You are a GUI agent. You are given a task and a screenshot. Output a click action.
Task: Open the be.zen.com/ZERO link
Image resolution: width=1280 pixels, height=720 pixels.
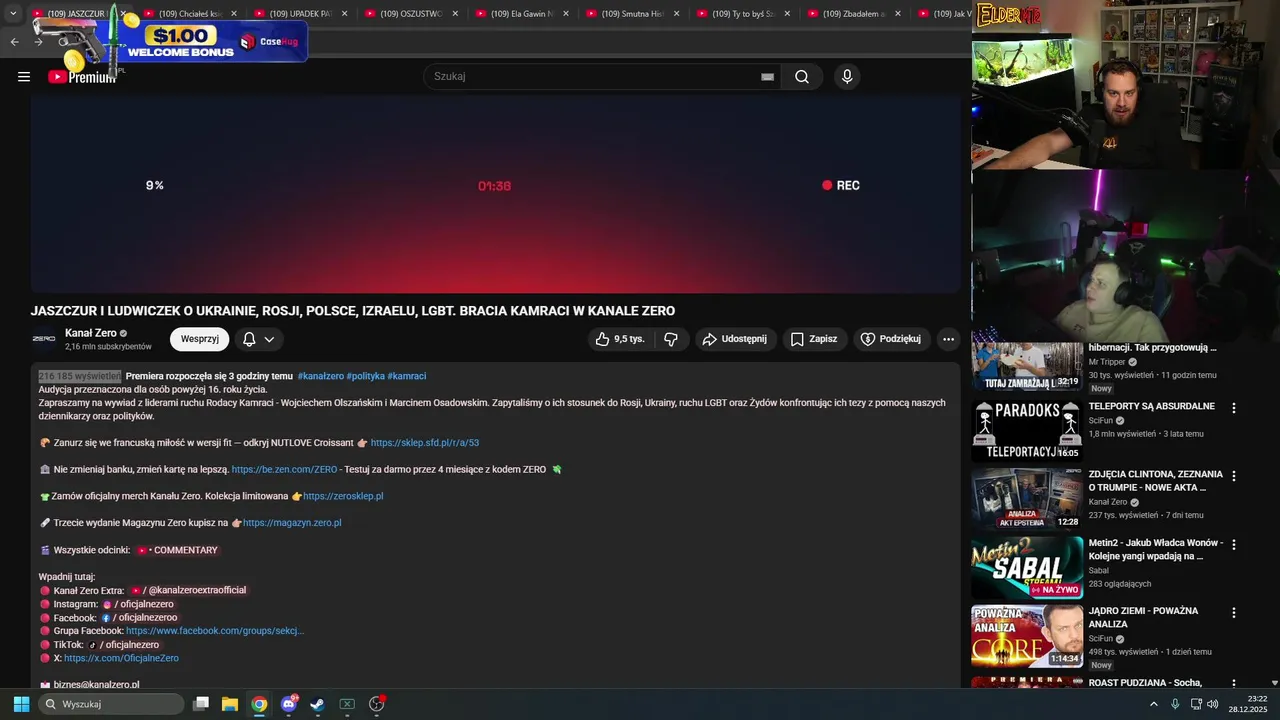point(284,469)
